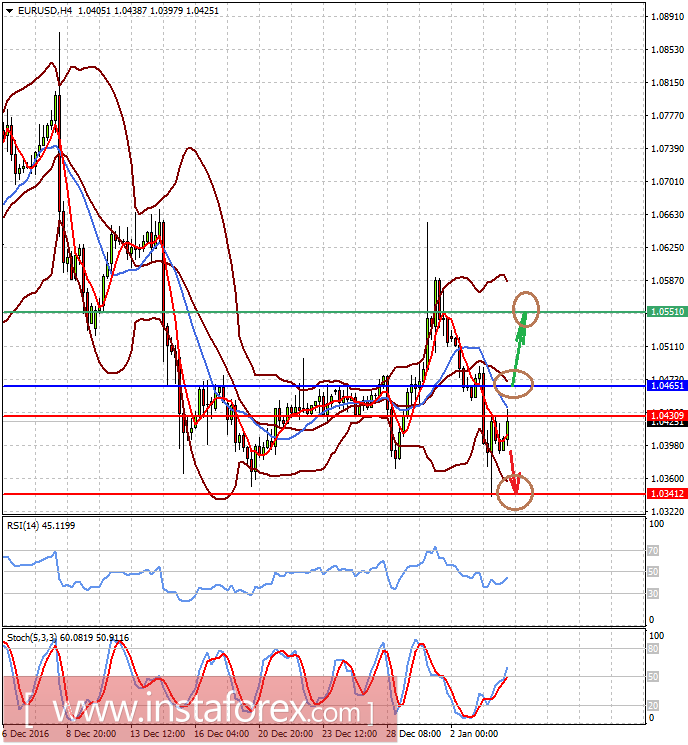Click the 13 Dec 12:00 time axis label
Screen dimensions: 688x745
point(158,734)
